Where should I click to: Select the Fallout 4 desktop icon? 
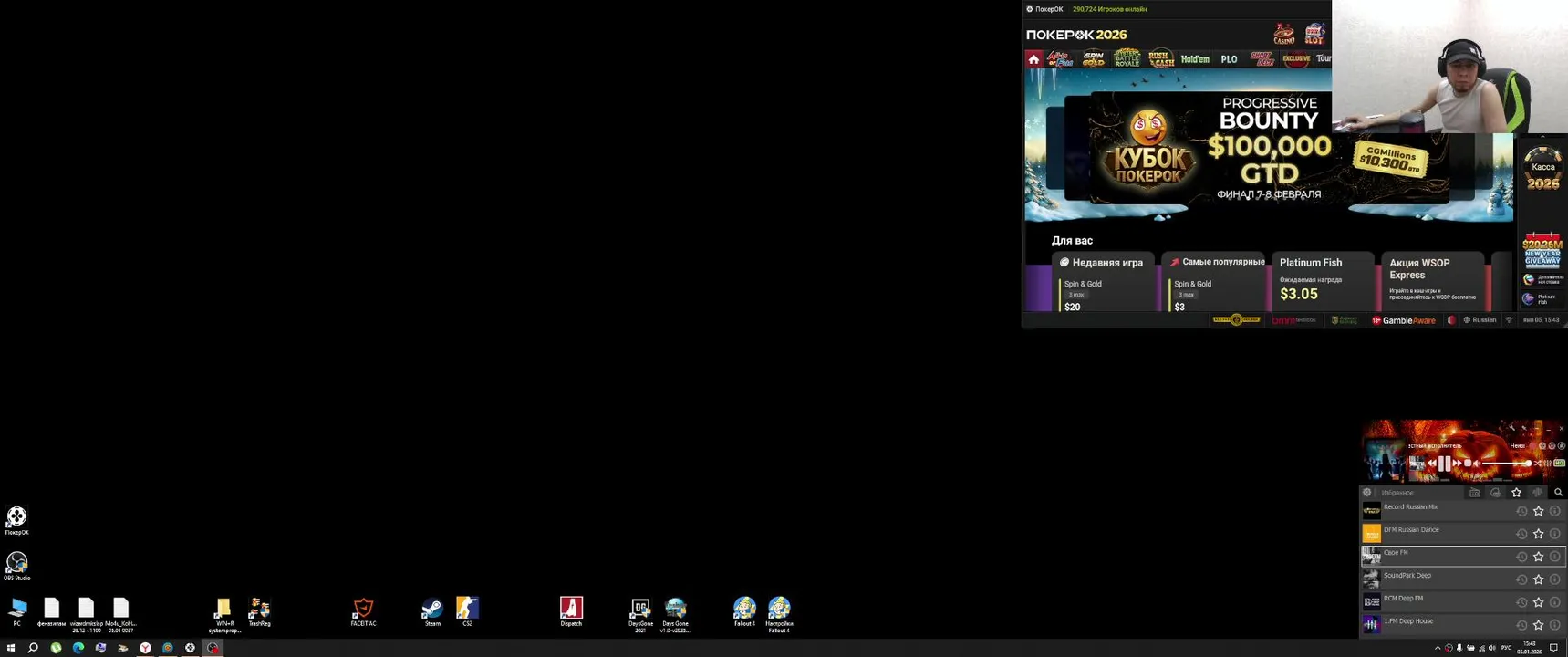coord(744,612)
